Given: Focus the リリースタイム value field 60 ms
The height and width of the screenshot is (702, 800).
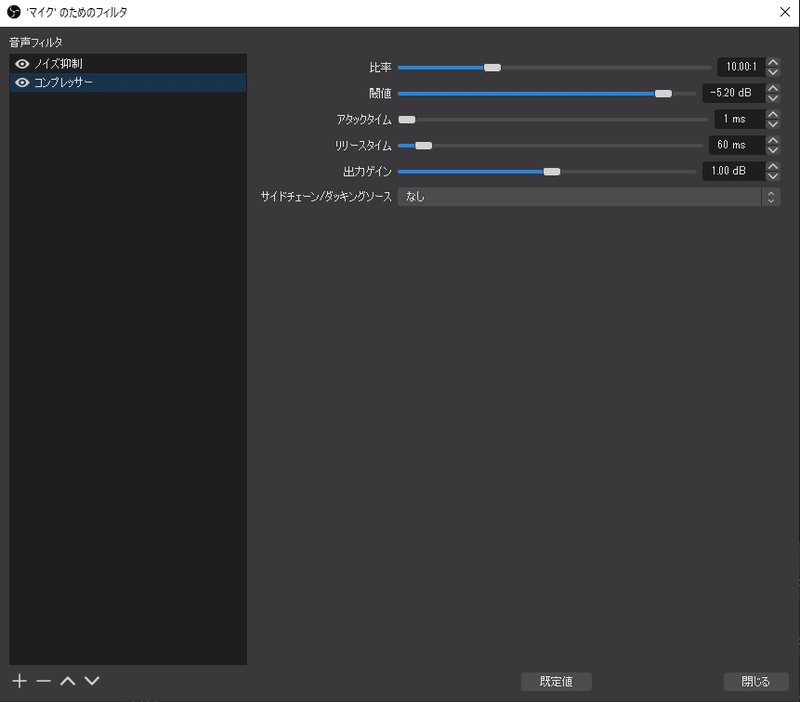Looking at the screenshot, I should 737,145.
